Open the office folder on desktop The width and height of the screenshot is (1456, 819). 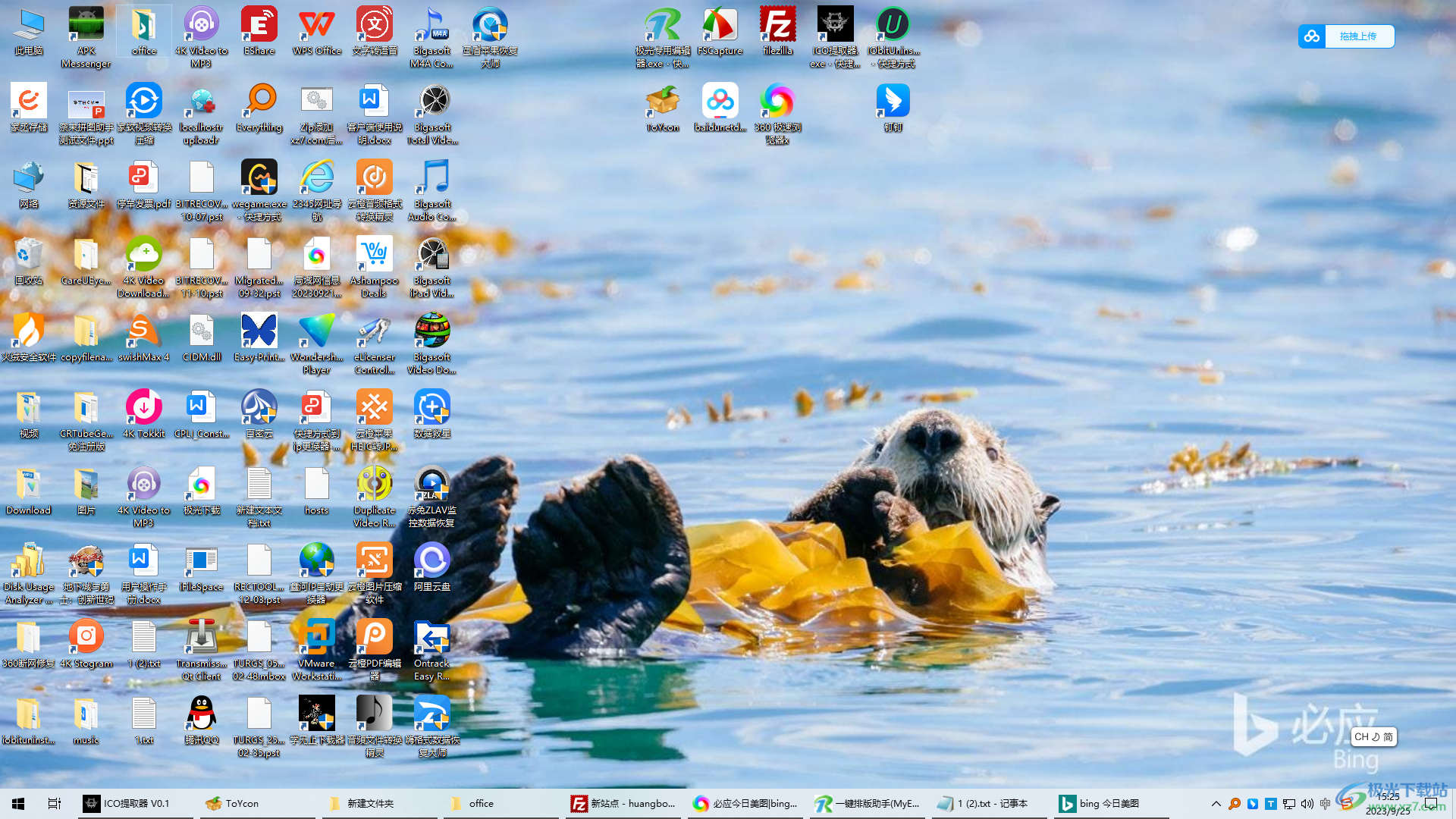point(143,30)
